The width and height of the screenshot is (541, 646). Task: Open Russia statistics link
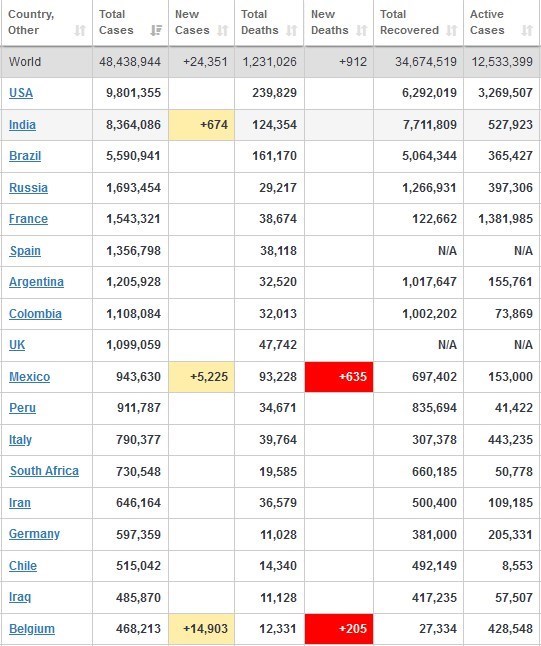coord(28,187)
